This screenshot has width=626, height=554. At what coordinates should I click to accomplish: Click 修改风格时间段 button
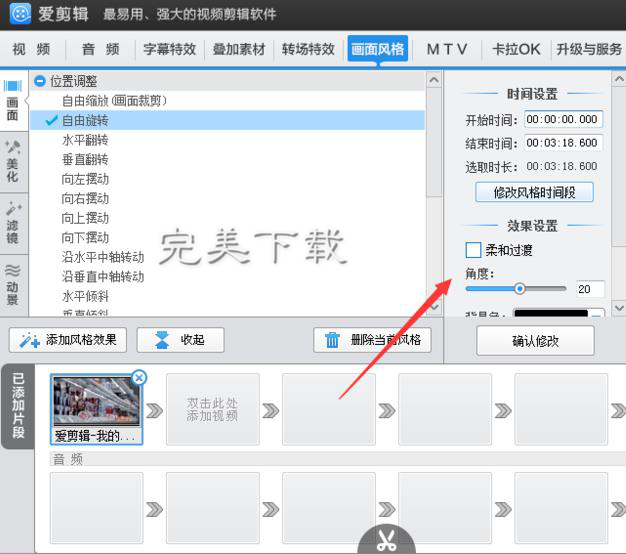(534, 192)
